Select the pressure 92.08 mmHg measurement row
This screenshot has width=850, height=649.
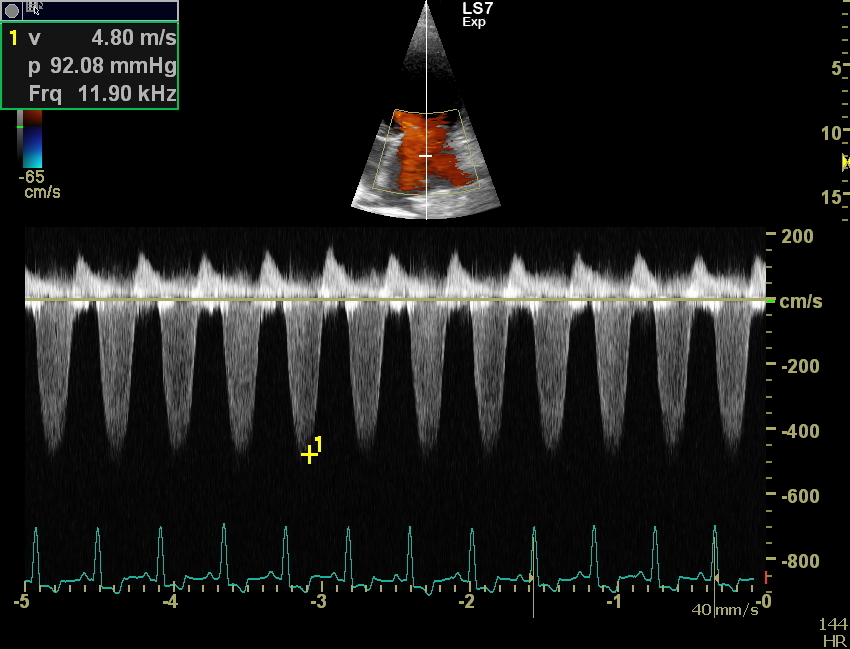[91, 67]
